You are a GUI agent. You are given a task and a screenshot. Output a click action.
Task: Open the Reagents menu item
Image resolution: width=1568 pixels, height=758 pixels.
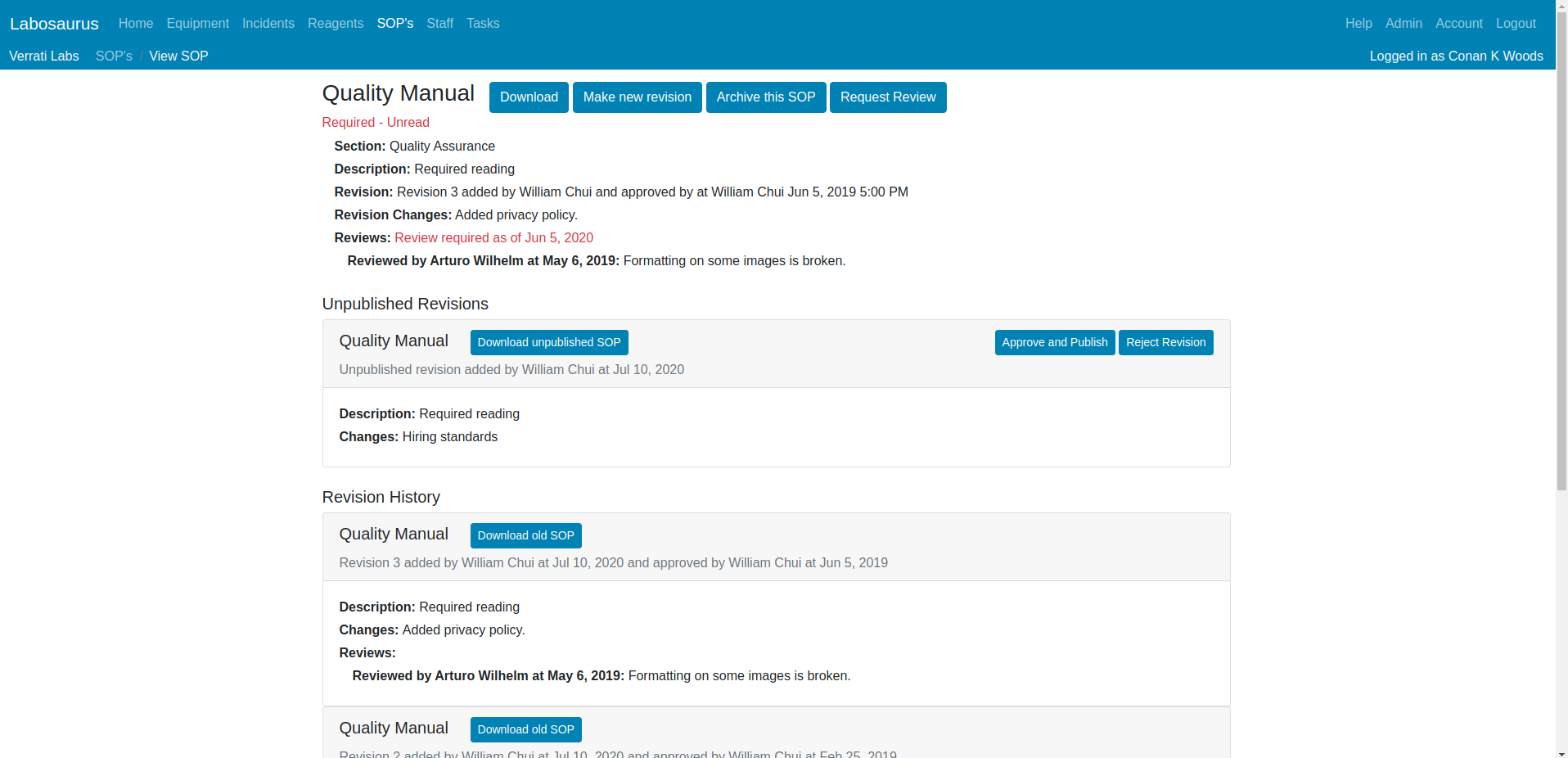(336, 24)
